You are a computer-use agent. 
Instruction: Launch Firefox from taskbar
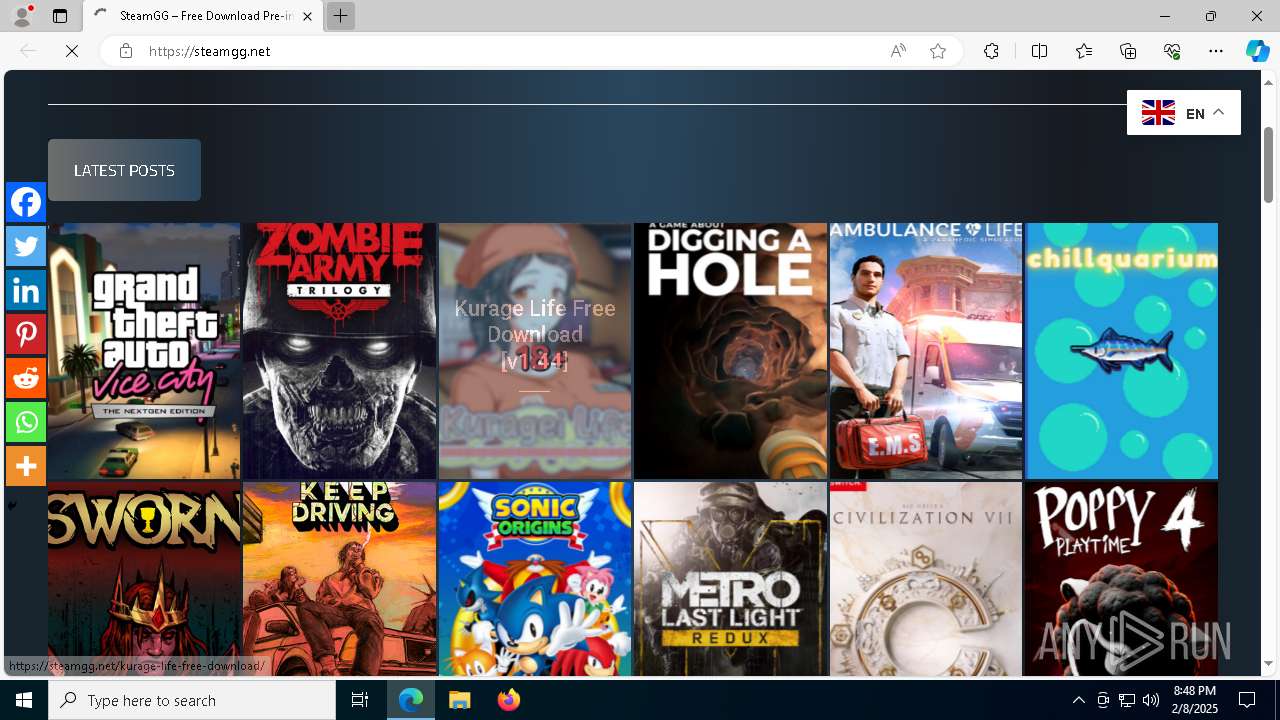(x=509, y=700)
